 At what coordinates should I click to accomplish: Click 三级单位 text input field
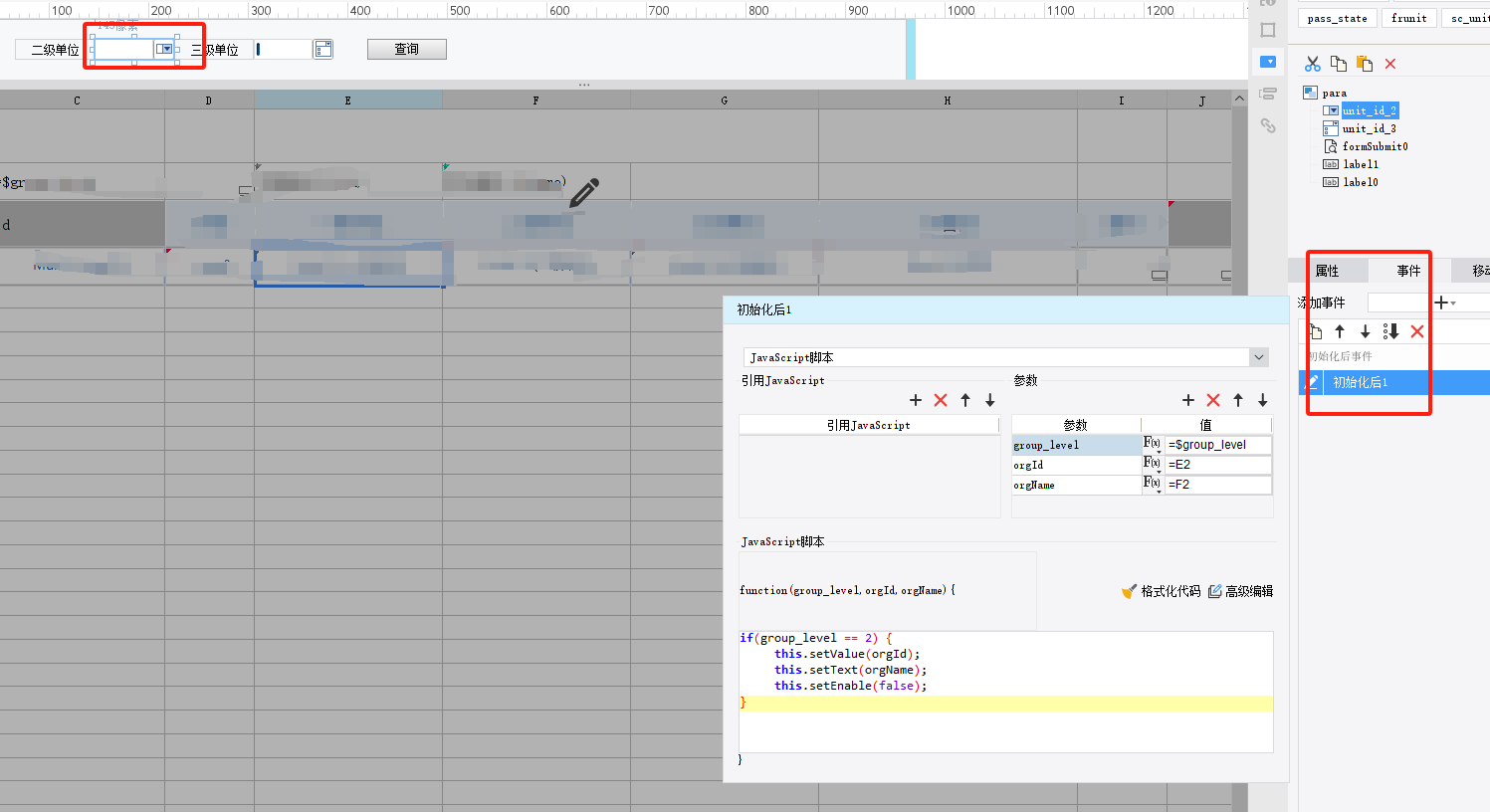(283, 49)
